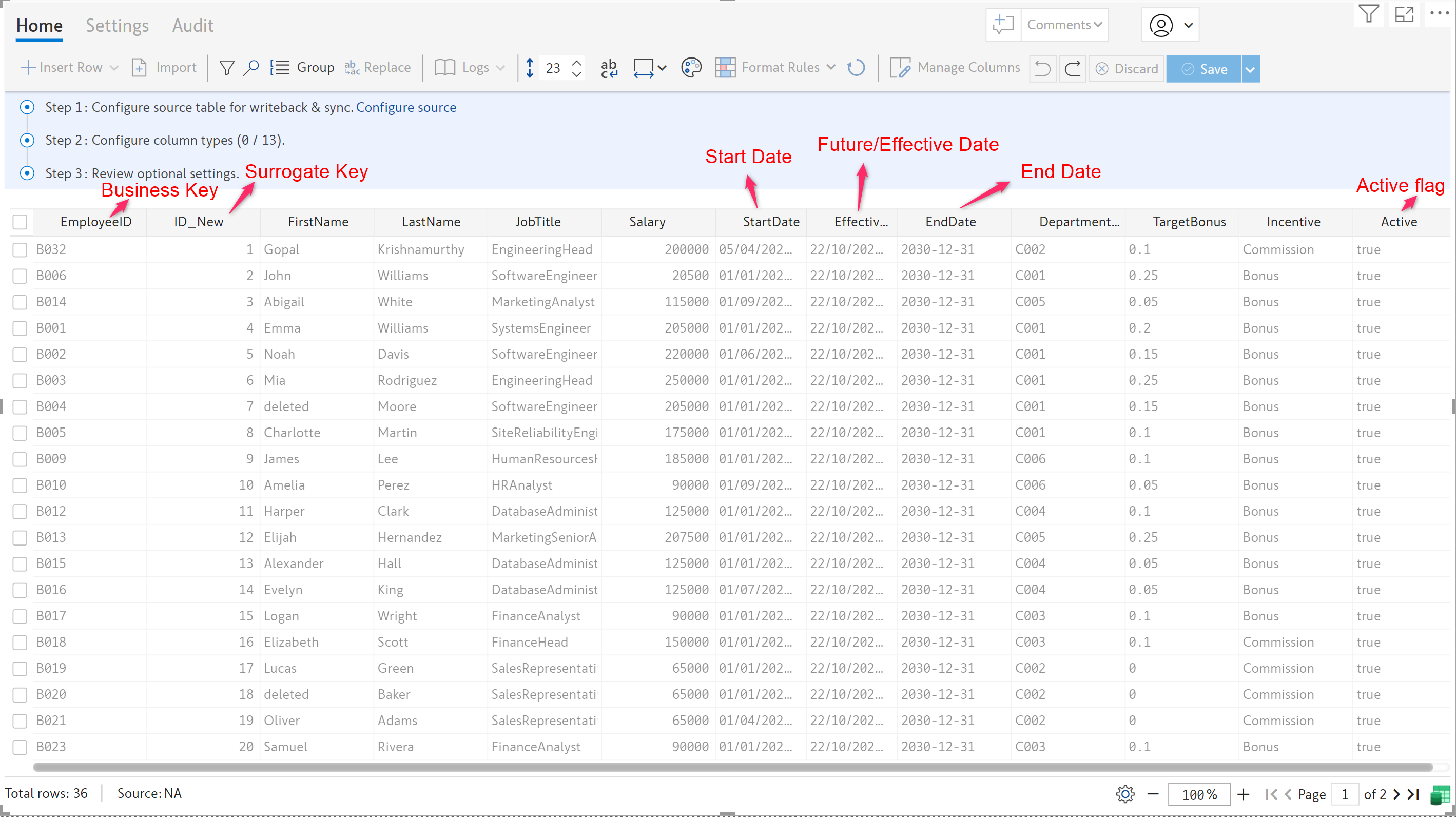1456x817 pixels.
Task: Click the horizontal scrollbar below table
Action: click(732, 767)
